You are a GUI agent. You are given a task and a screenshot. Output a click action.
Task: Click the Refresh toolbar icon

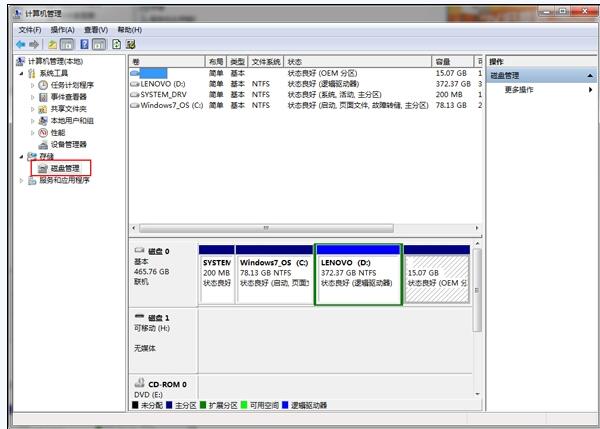[116, 44]
